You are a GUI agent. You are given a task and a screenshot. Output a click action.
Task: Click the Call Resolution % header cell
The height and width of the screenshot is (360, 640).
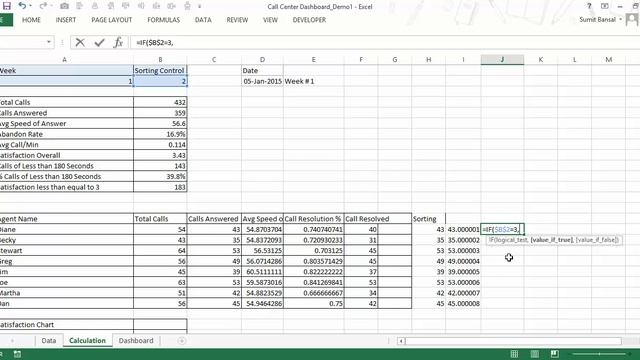pyautogui.click(x=313, y=219)
